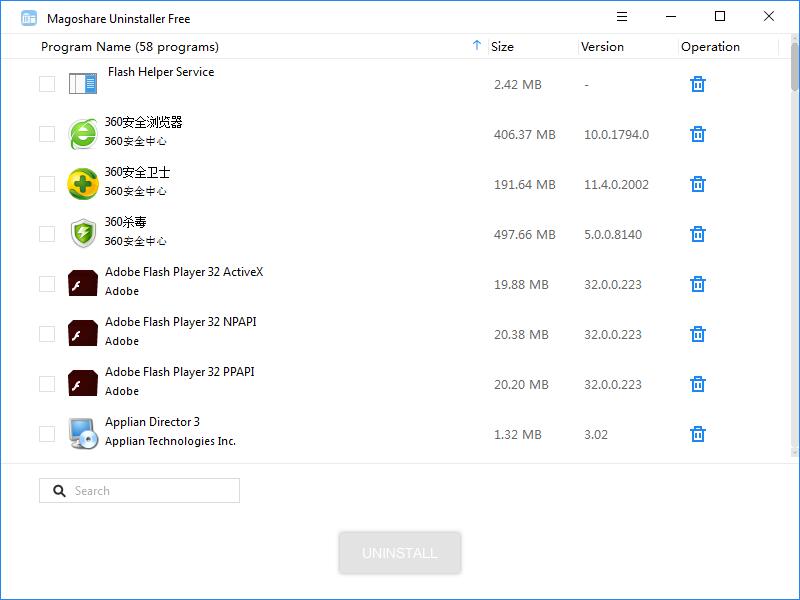Click the delete icon for Adobe Flash Player 32 ActiveX
Screen dimensions: 800x600
[x=697, y=283]
